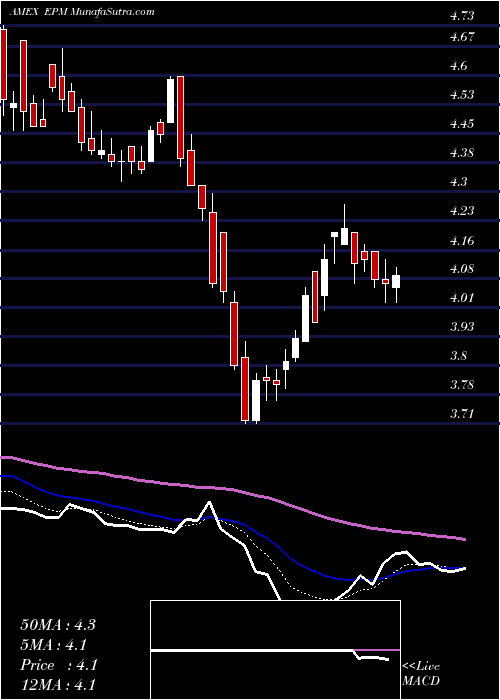Viewport: 500px width, 700px height.
Task: Select the 4.38 price axis label
Action: click(462, 153)
